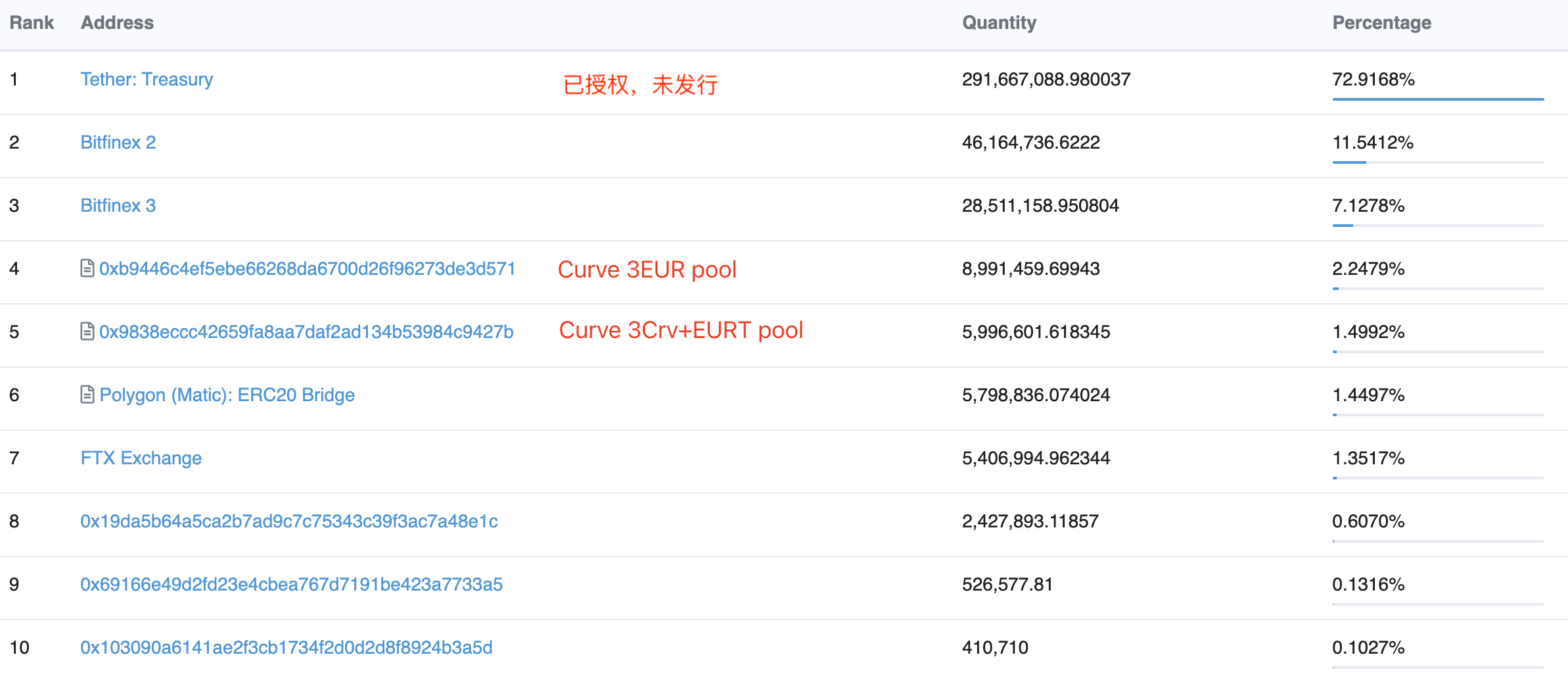Click percentage value 11.5412%

point(1373,143)
